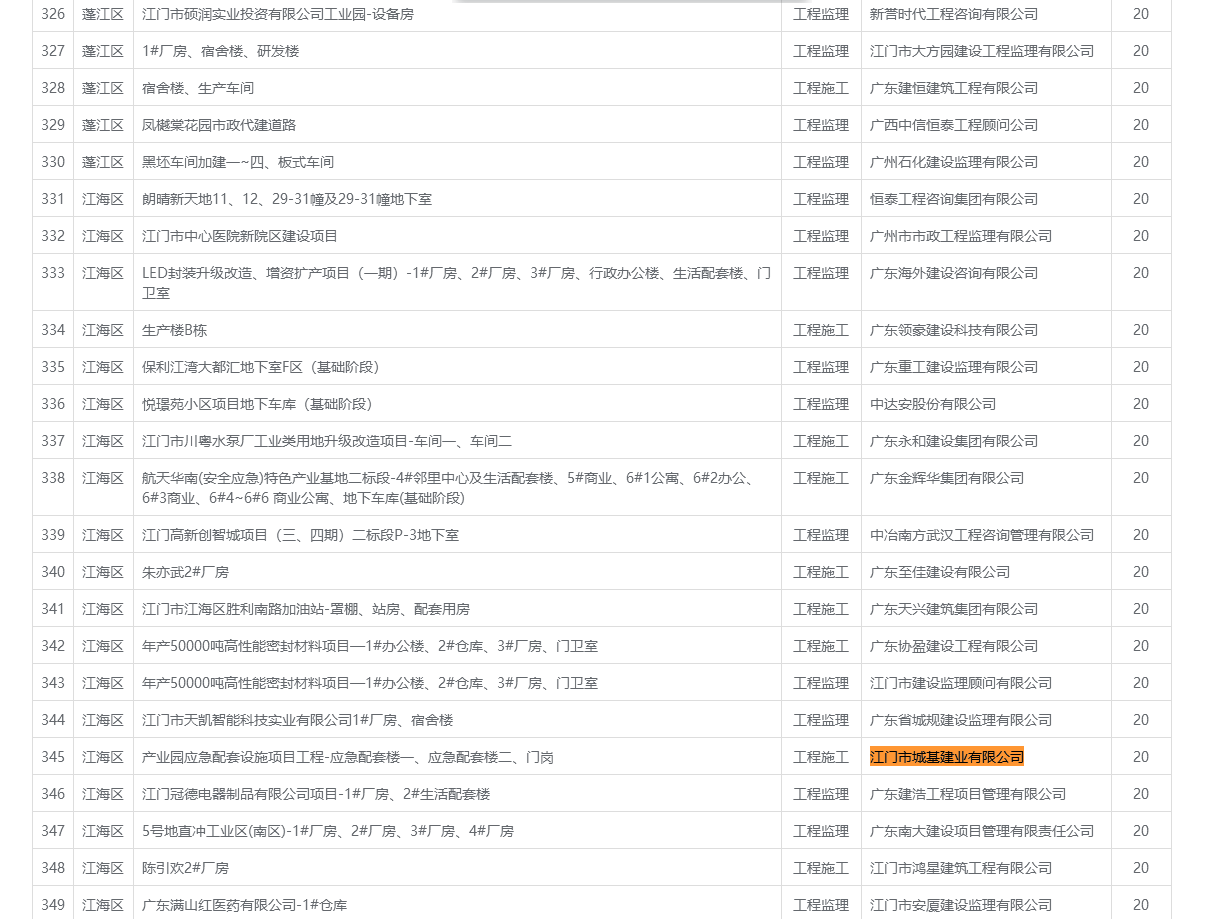Click project 江门市川粤水泵厂工业类用地升级改造项目
This screenshot has width=1223, height=919.
pyautogui.click(x=327, y=441)
